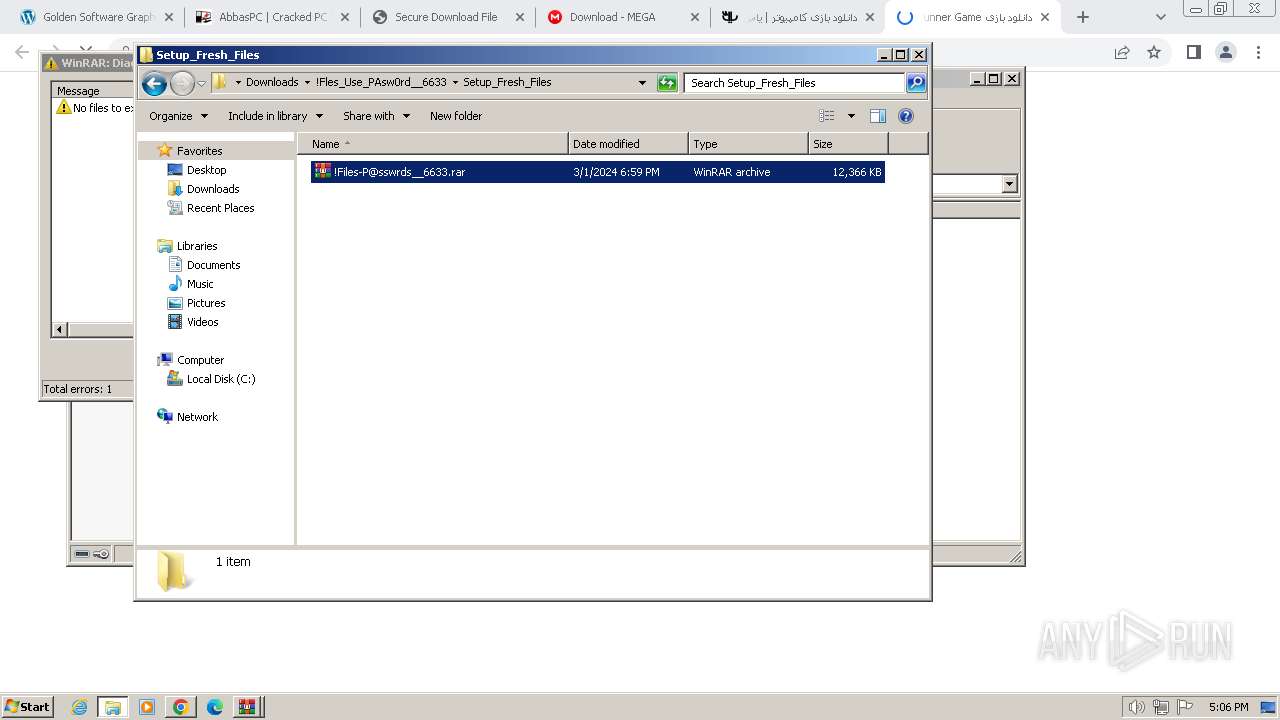The width and height of the screenshot is (1280, 720).
Task: Click Downloads breadcrumb in address bar
Action: (x=272, y=82)
